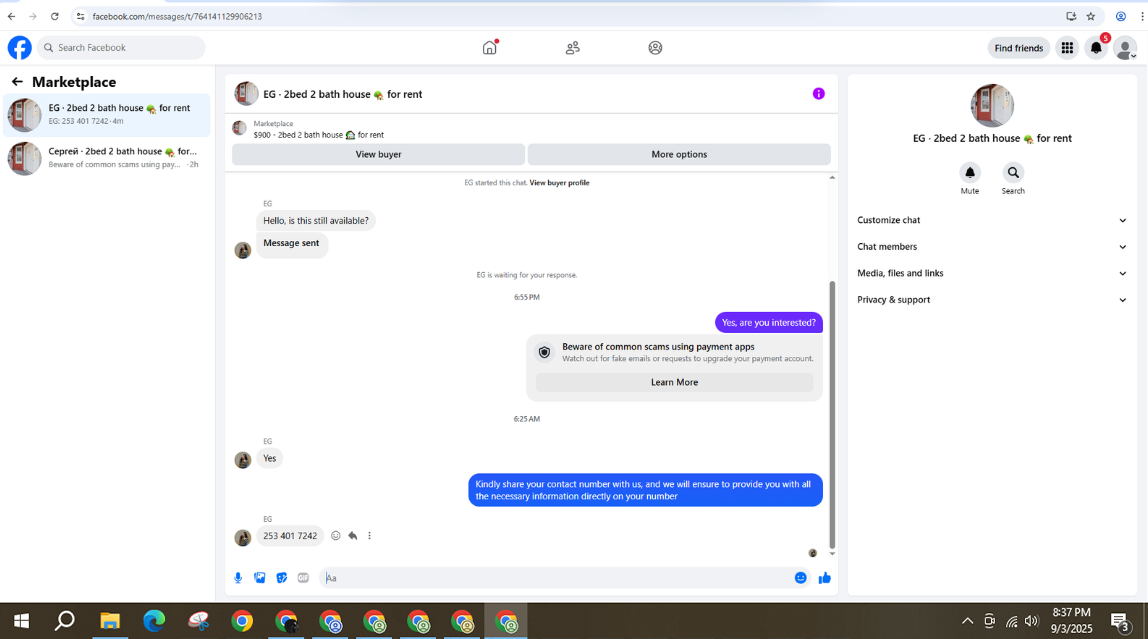The width and height of the screenshot is (1148, 639).
Task: Show hidden system tray icons
Action: (967, 621)
